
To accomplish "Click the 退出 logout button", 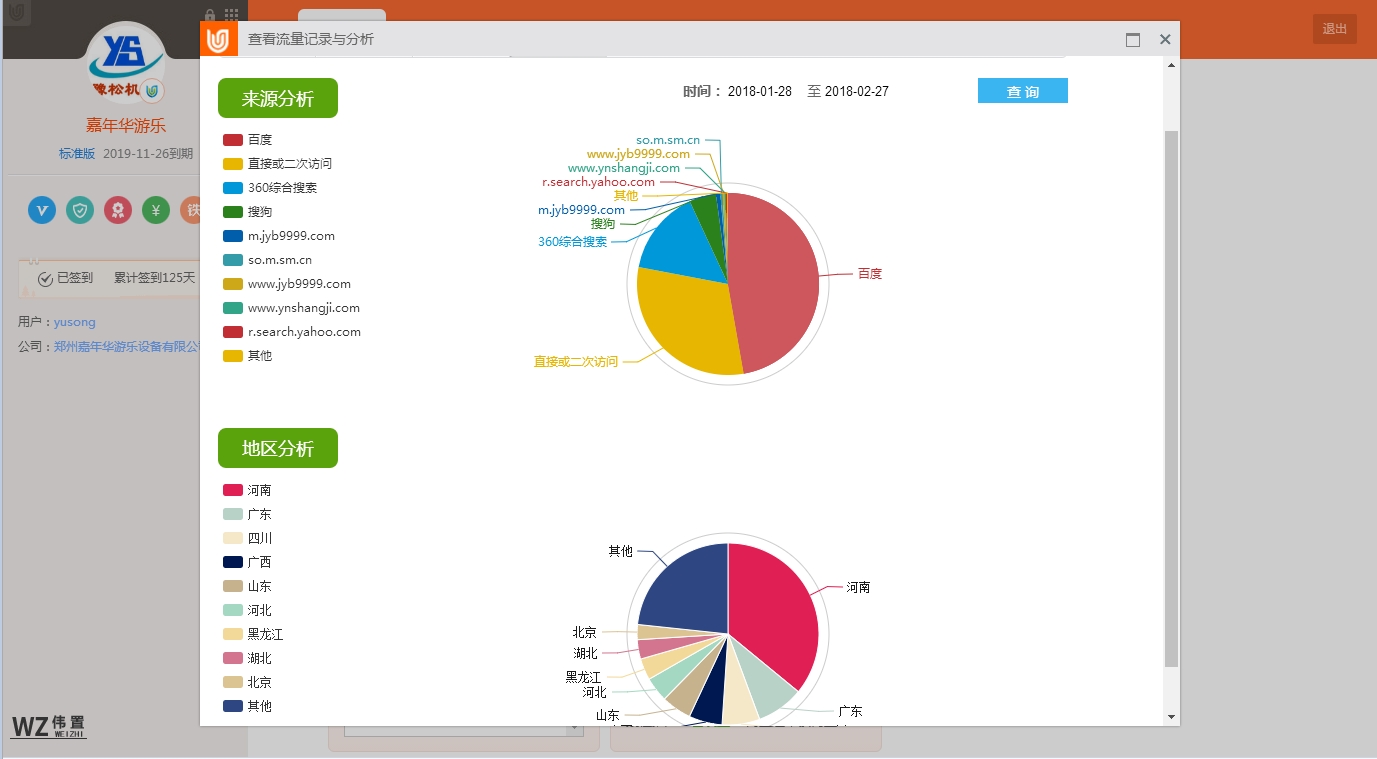I will (x=1334, y=29).
